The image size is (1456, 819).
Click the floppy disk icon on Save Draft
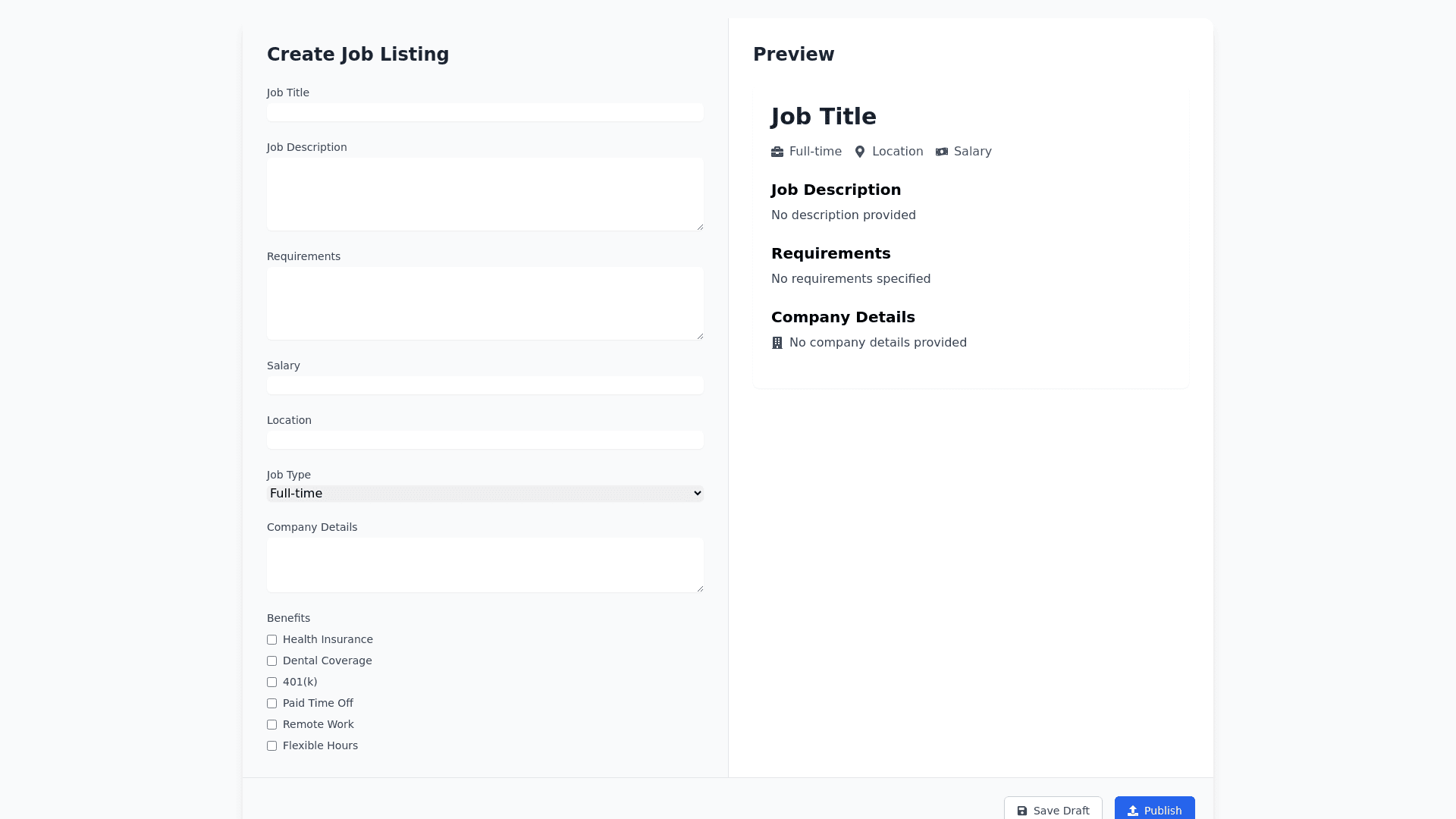click(1022, 811)
